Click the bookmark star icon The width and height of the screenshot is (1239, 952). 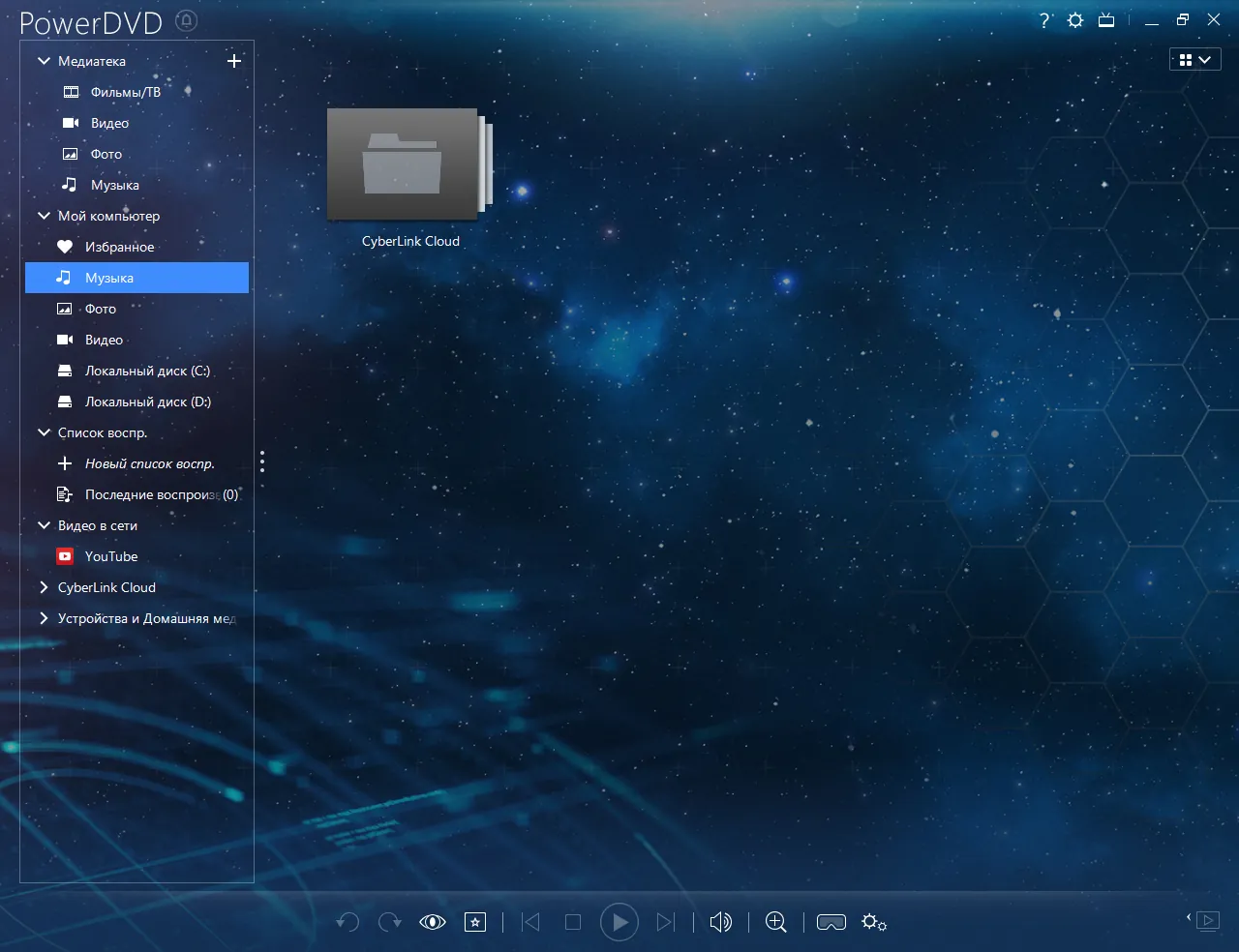[x=475, y=922]
